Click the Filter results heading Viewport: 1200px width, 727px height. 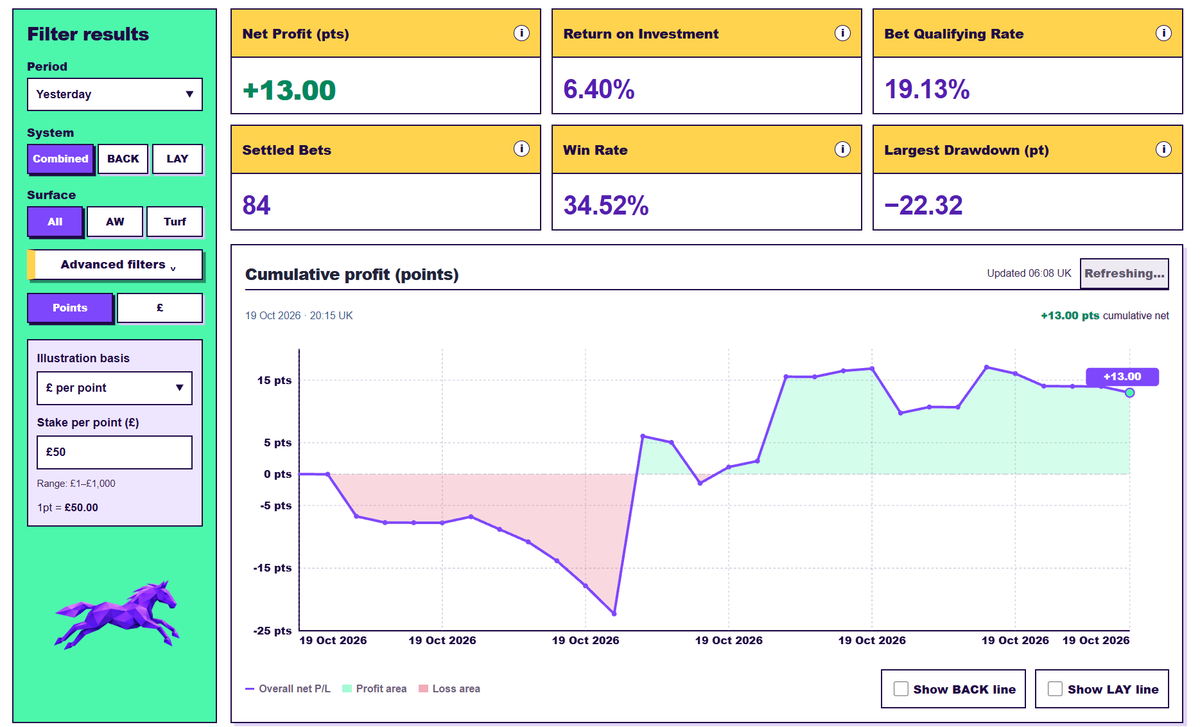[88, 34]
